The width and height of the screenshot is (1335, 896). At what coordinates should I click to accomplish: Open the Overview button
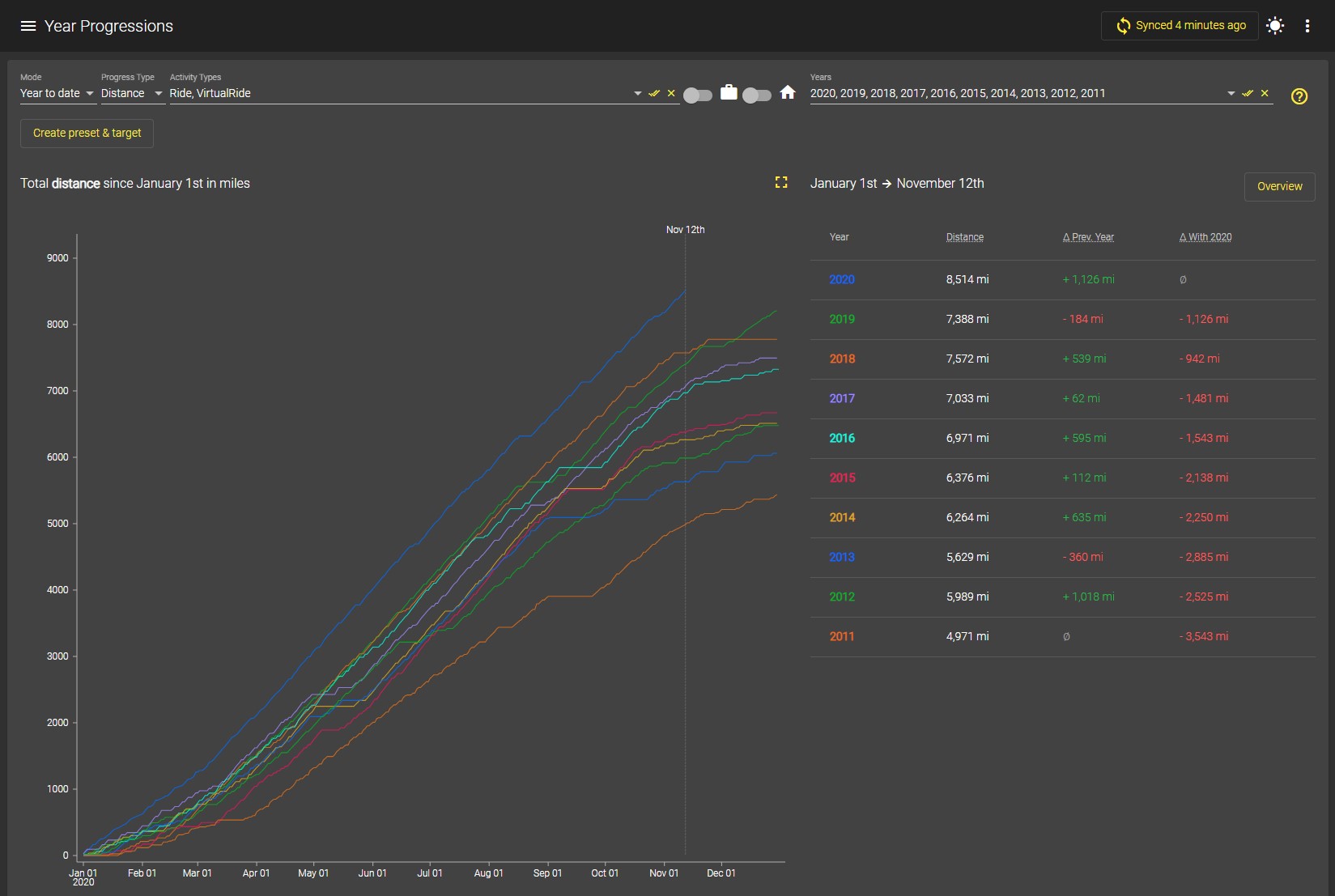pos(1279,186)
